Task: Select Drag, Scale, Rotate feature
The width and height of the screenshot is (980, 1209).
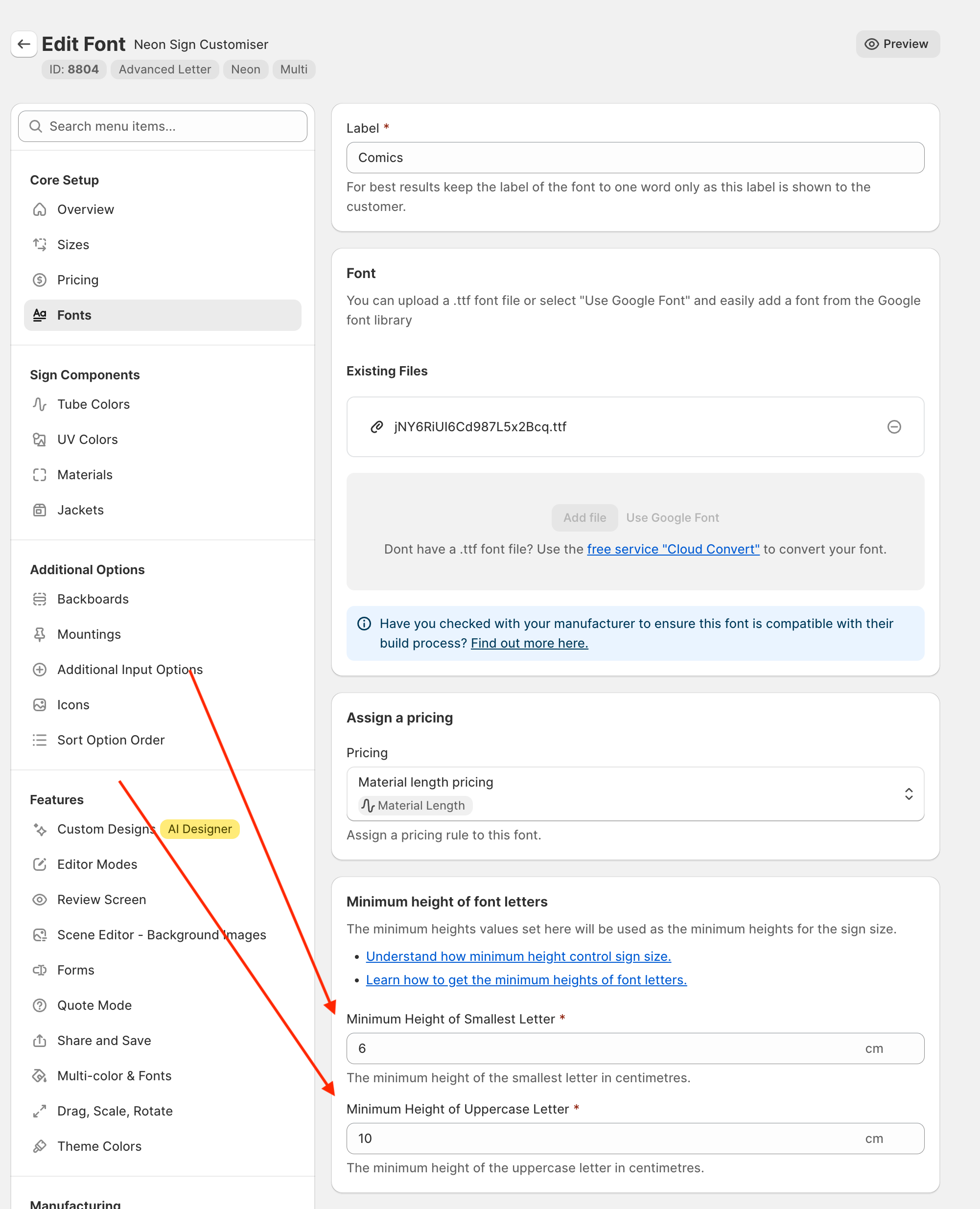Action: [x=115, y=1111]
